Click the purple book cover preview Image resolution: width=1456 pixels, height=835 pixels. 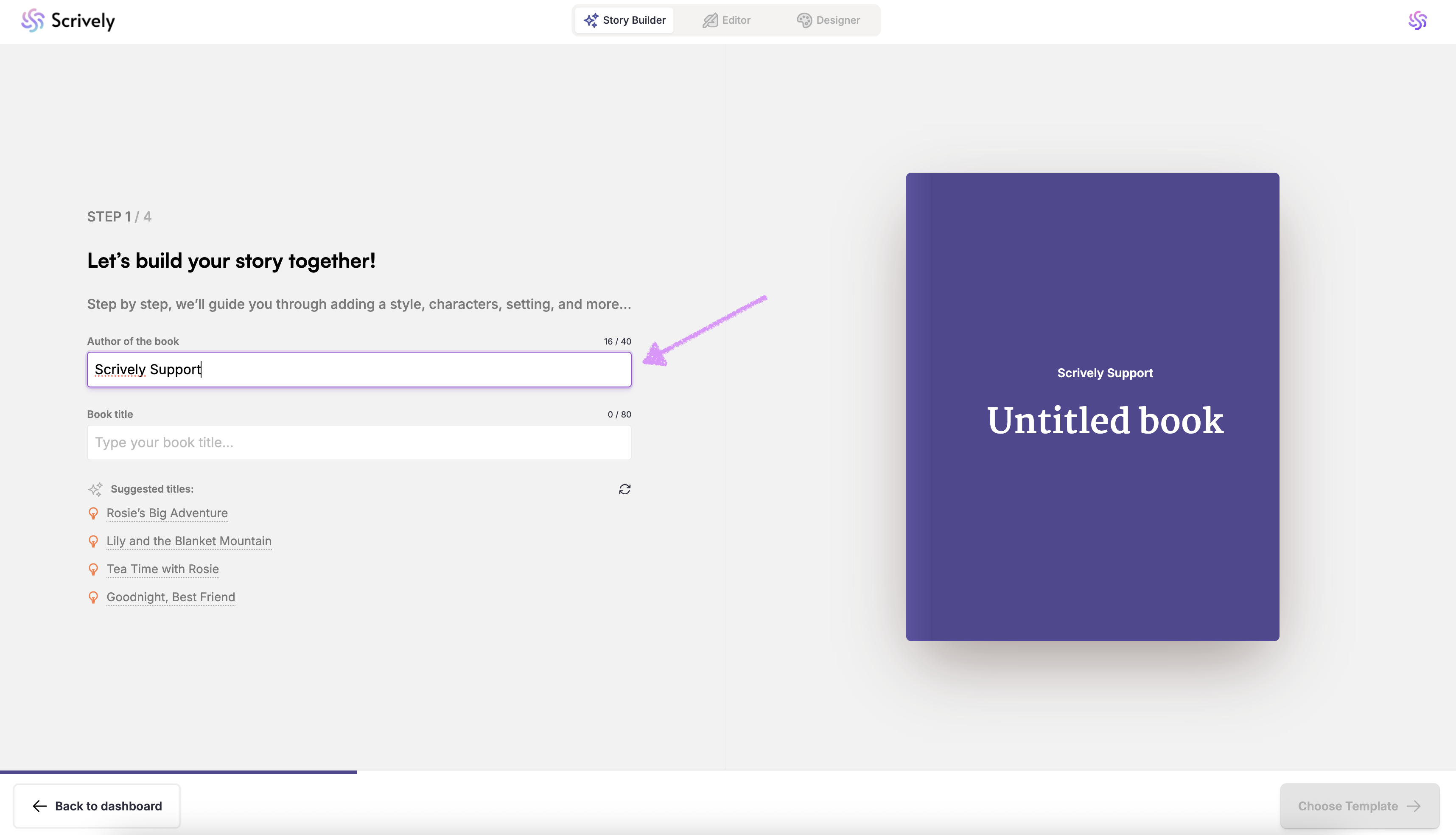[x=1092, y=406]
